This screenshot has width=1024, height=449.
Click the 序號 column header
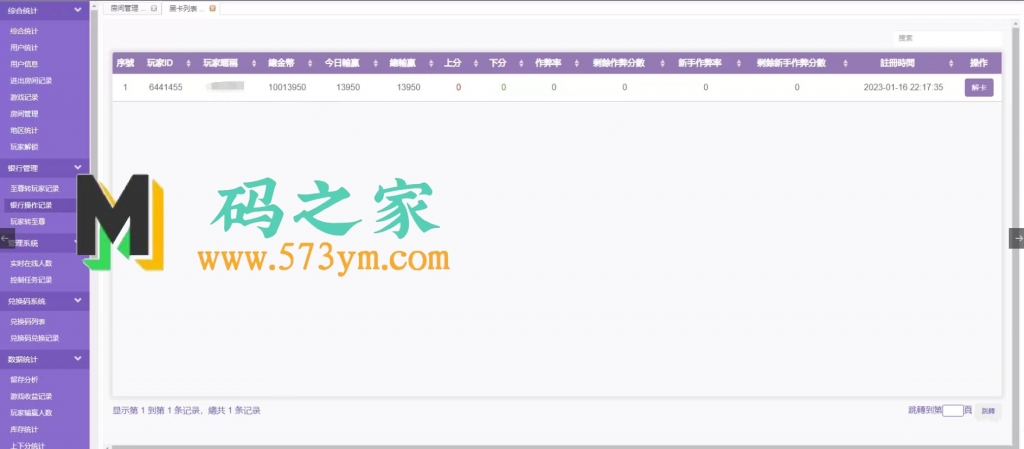[x=125, y=63]
